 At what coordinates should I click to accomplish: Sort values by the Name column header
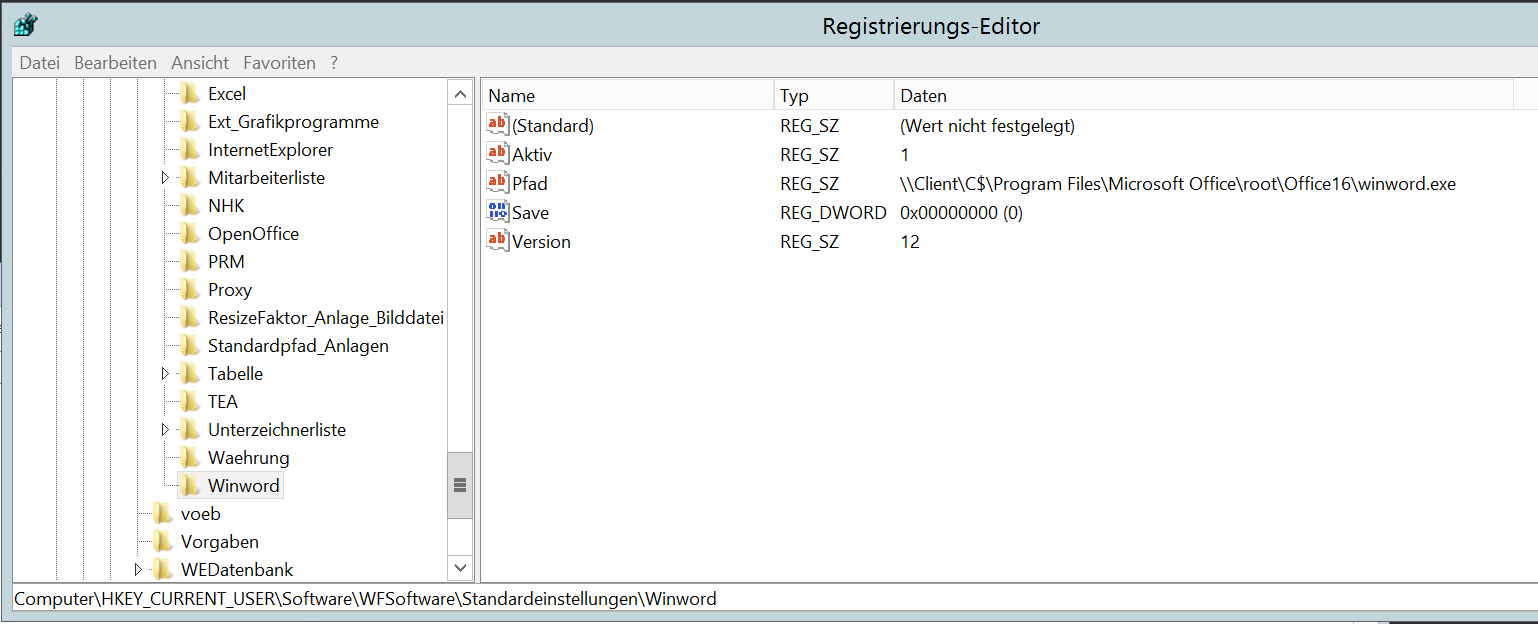coord(628,96)
